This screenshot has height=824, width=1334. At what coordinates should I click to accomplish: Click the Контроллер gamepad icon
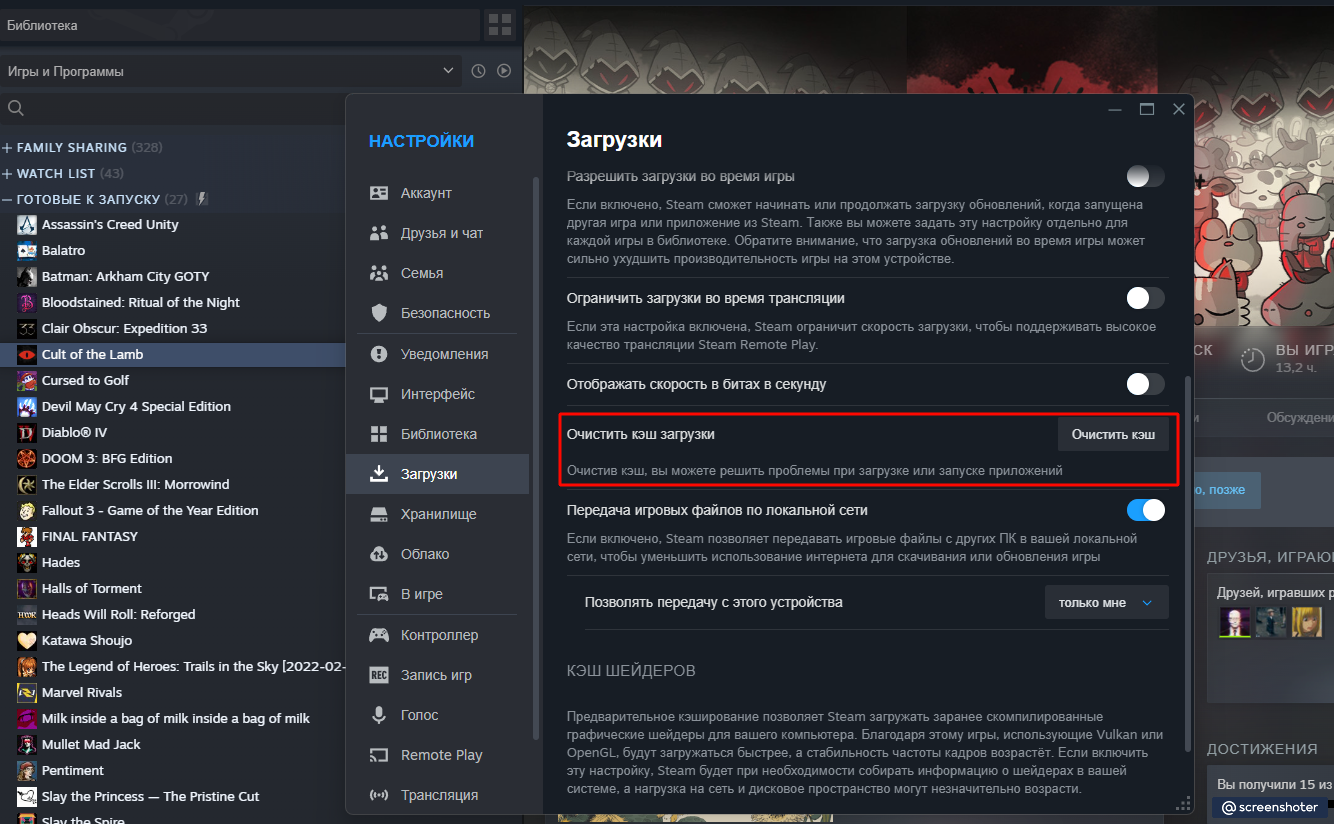click(x=379, y=635)
